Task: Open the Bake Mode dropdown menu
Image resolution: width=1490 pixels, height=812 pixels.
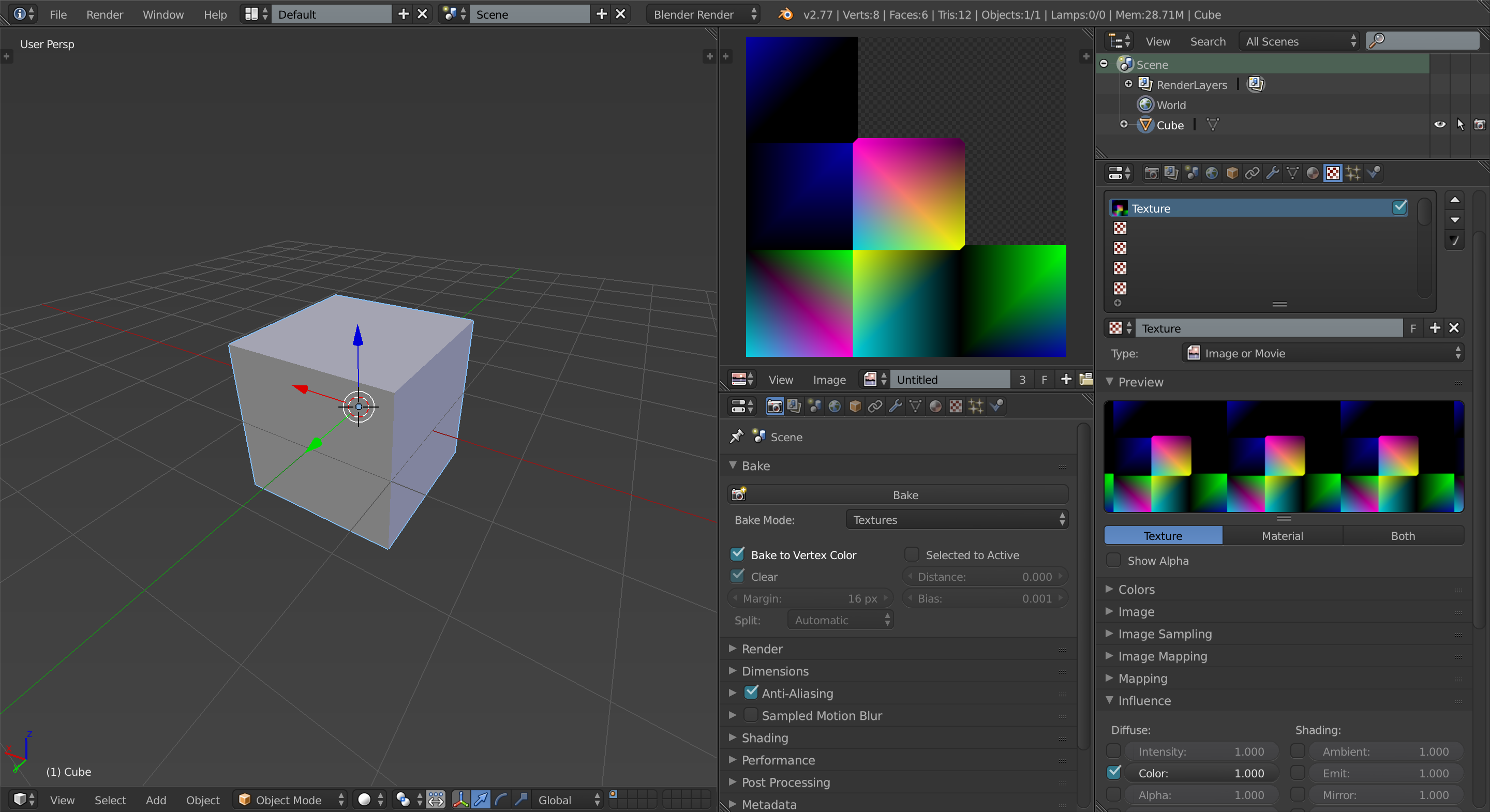Action: pos(956,519)
